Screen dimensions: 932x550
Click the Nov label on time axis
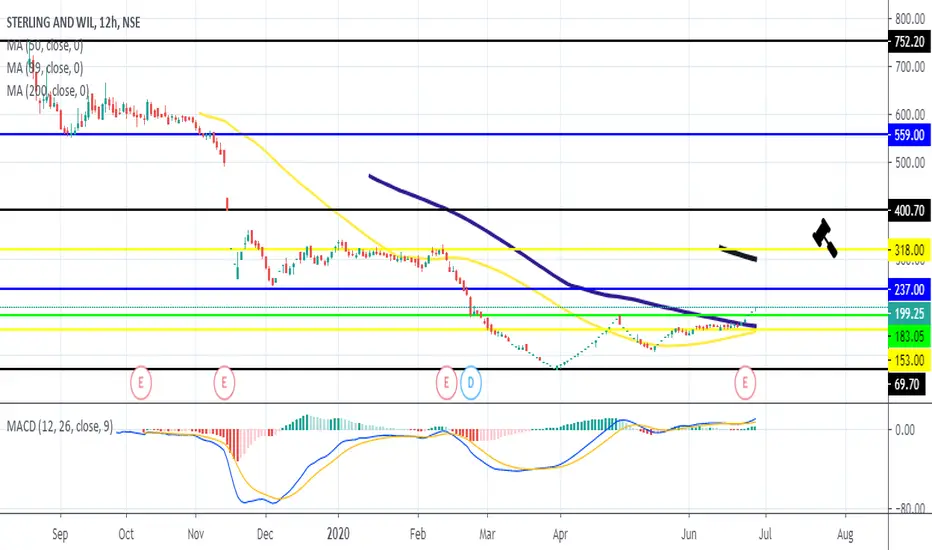pyautogui.click(x=196, y=534)
